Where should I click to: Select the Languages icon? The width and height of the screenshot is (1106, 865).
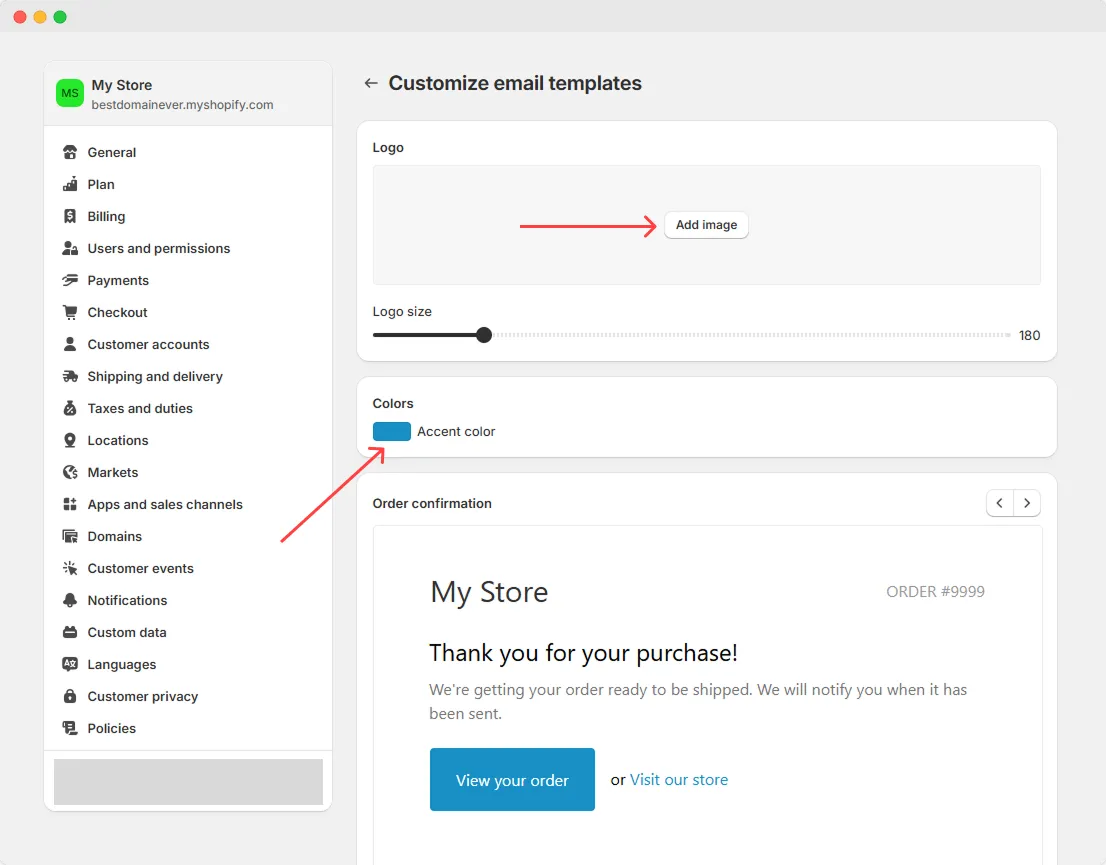click(70, 664)
